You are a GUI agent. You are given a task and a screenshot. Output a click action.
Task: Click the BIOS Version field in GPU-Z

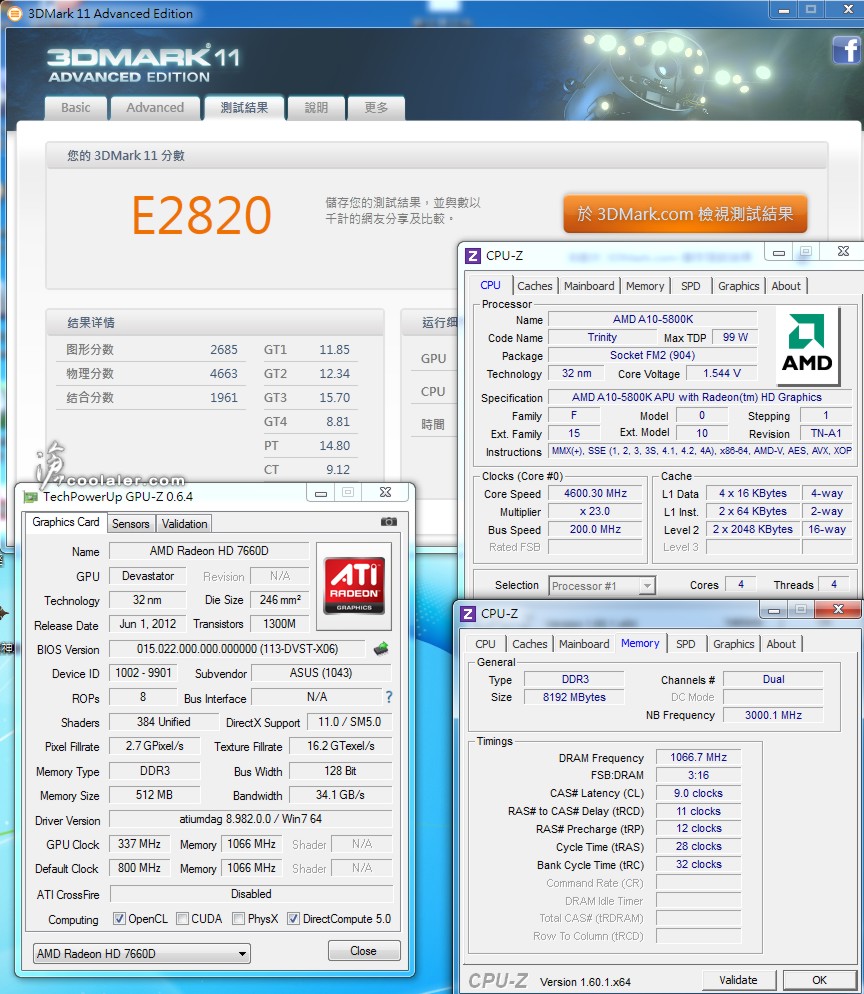tap(238, 649)
